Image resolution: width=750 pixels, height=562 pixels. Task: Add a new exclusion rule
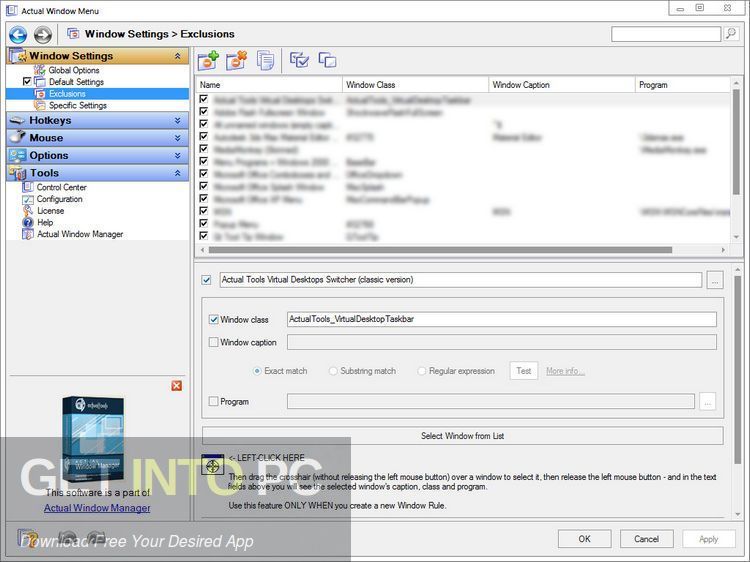point(209,60)
